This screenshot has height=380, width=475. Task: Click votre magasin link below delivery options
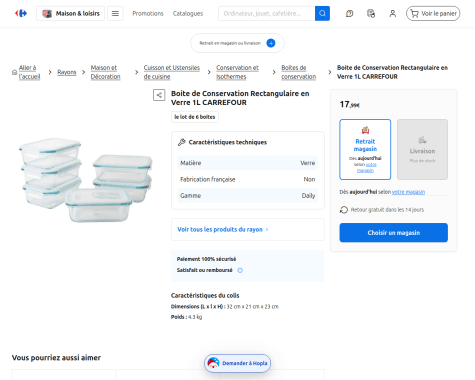tap(408, 192)
